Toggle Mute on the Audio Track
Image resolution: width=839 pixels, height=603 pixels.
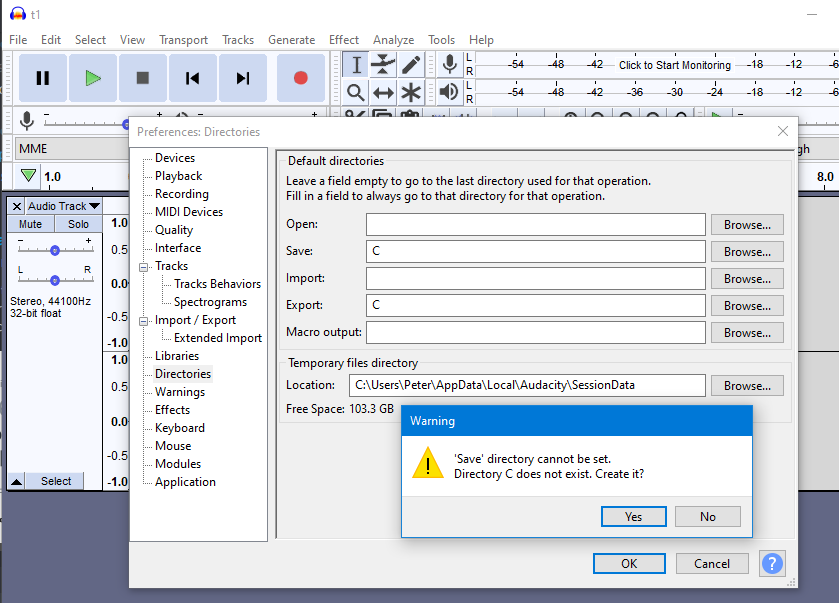(x=30, y=224)
